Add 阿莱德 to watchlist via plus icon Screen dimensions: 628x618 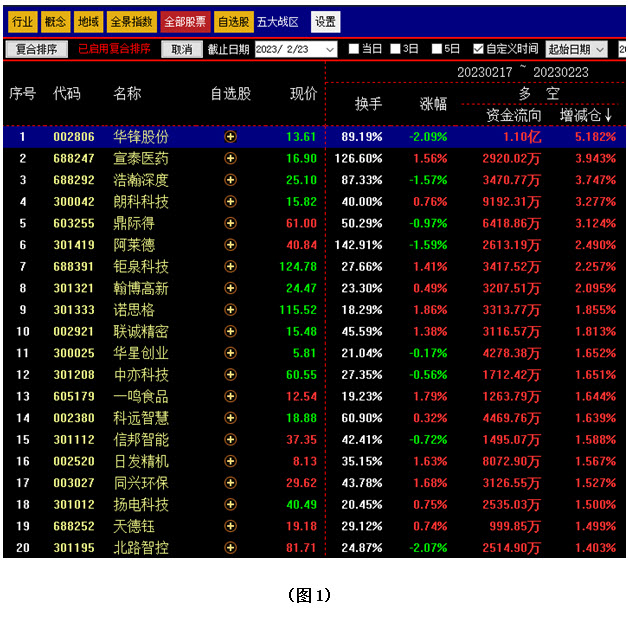(x=230, y=245)
